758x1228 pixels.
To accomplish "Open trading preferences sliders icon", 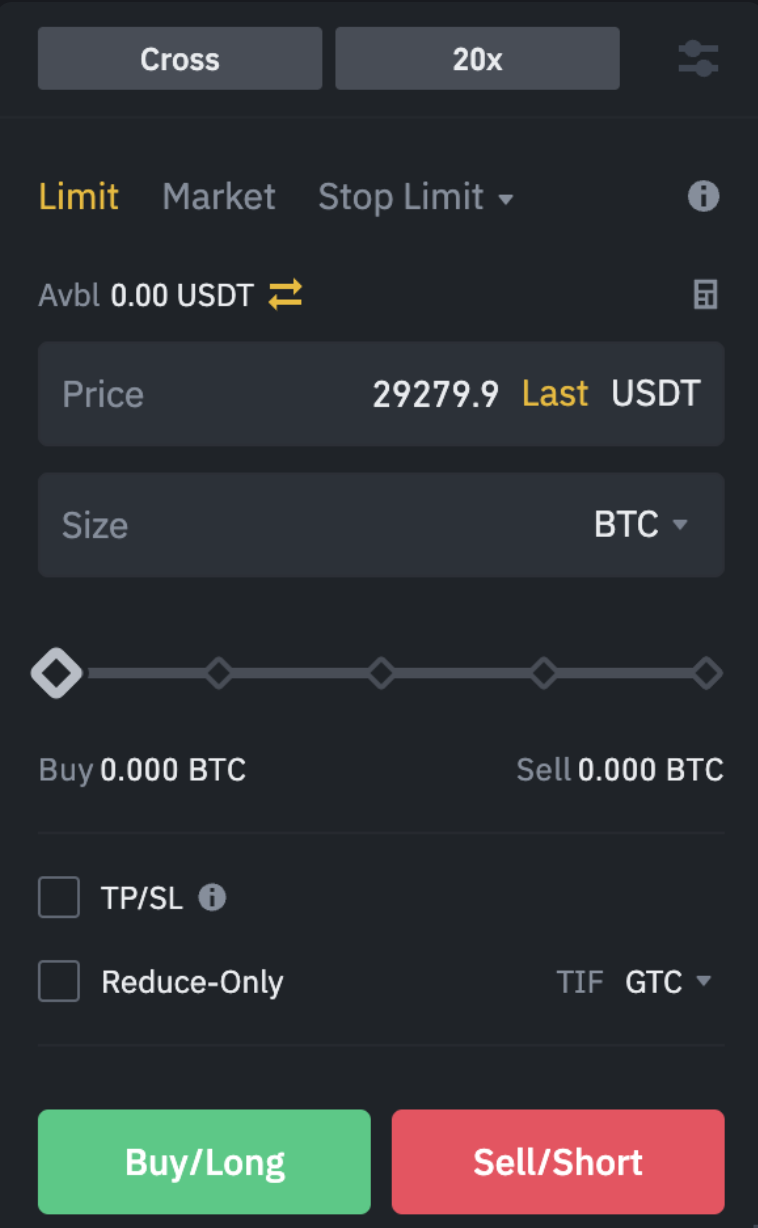I will pos(698,58).
